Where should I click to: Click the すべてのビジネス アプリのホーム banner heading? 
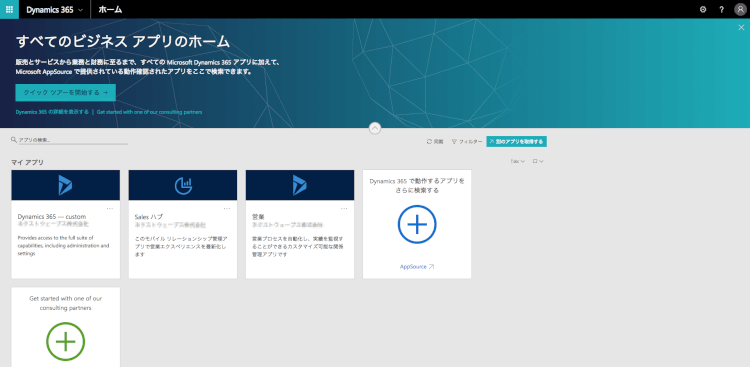(x=123, y=42)
